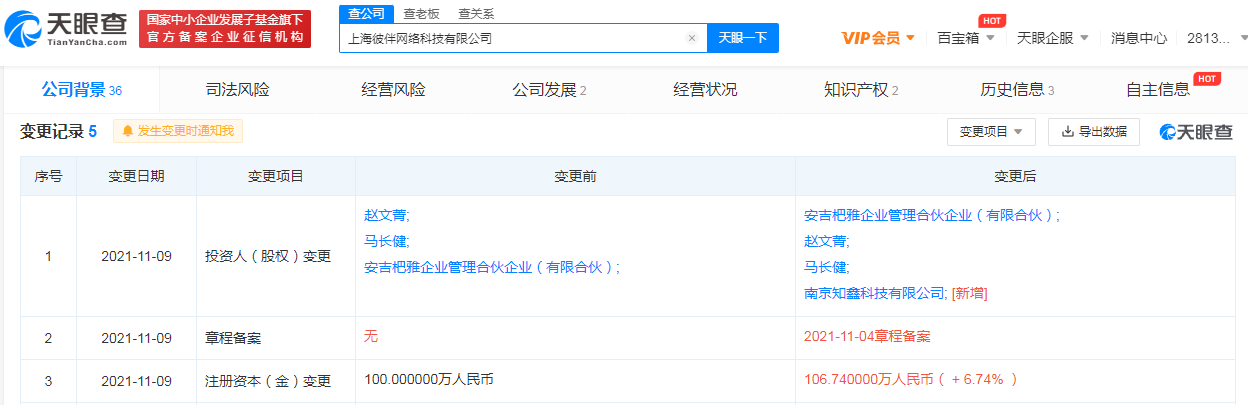Expand the 百宝箱 dropdown
1248x405 pixels.
[x=965, y=38]
